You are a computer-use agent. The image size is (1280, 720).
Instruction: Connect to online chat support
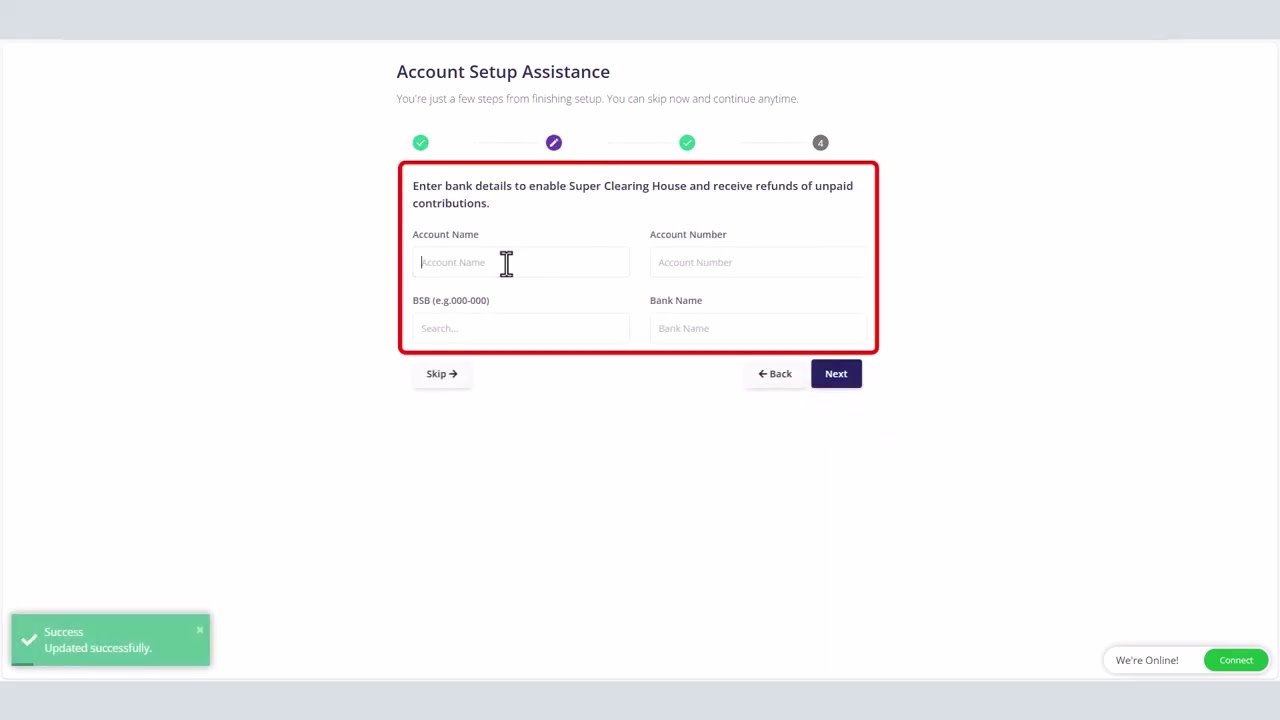click(1236, 660)
